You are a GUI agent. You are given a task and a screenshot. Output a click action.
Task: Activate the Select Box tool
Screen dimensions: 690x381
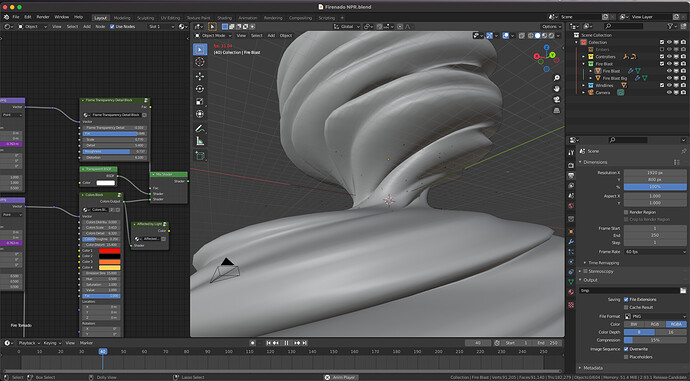coord(200,49)
